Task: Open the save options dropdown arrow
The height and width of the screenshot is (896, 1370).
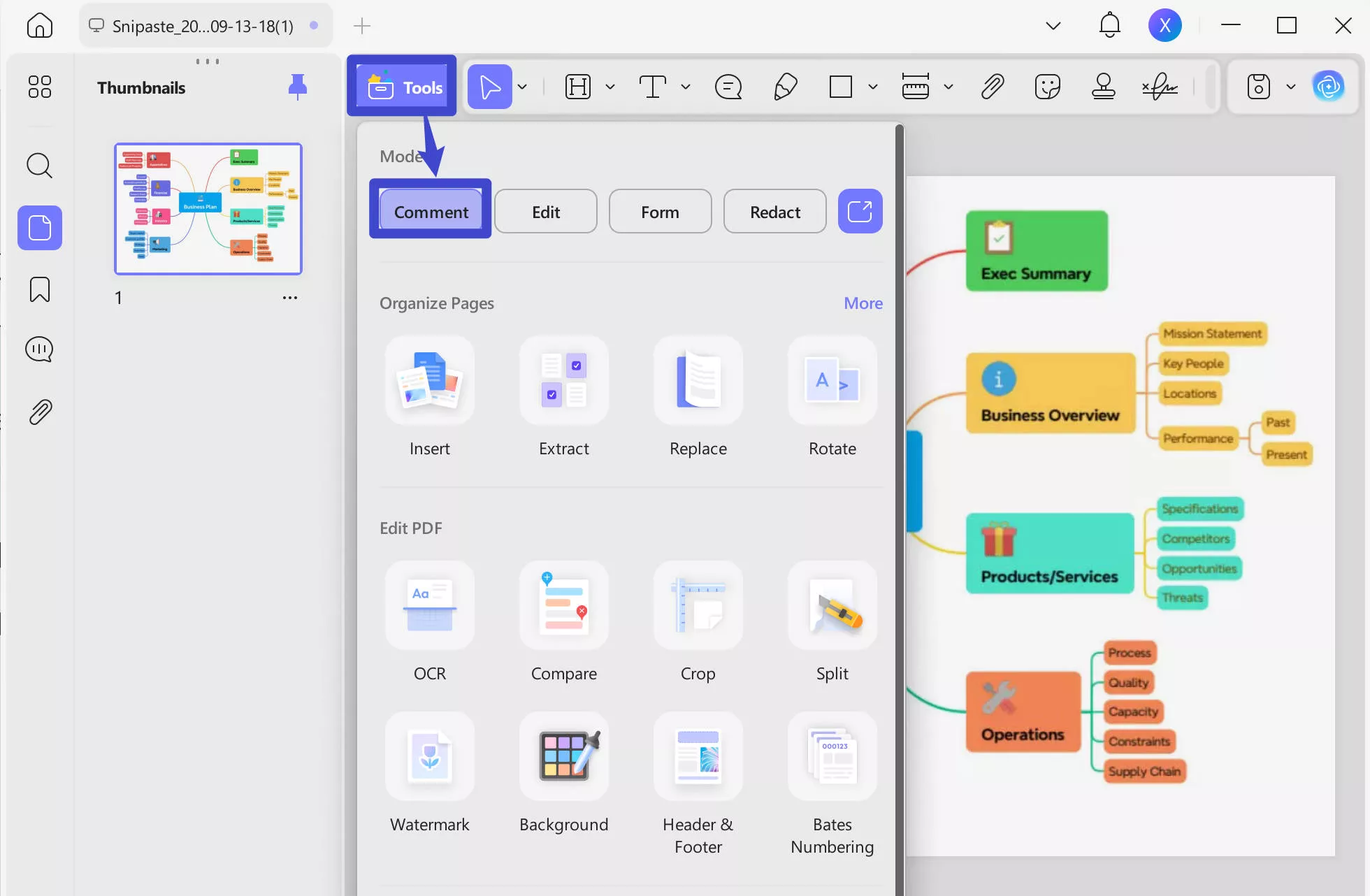Action: (1291, 87)
